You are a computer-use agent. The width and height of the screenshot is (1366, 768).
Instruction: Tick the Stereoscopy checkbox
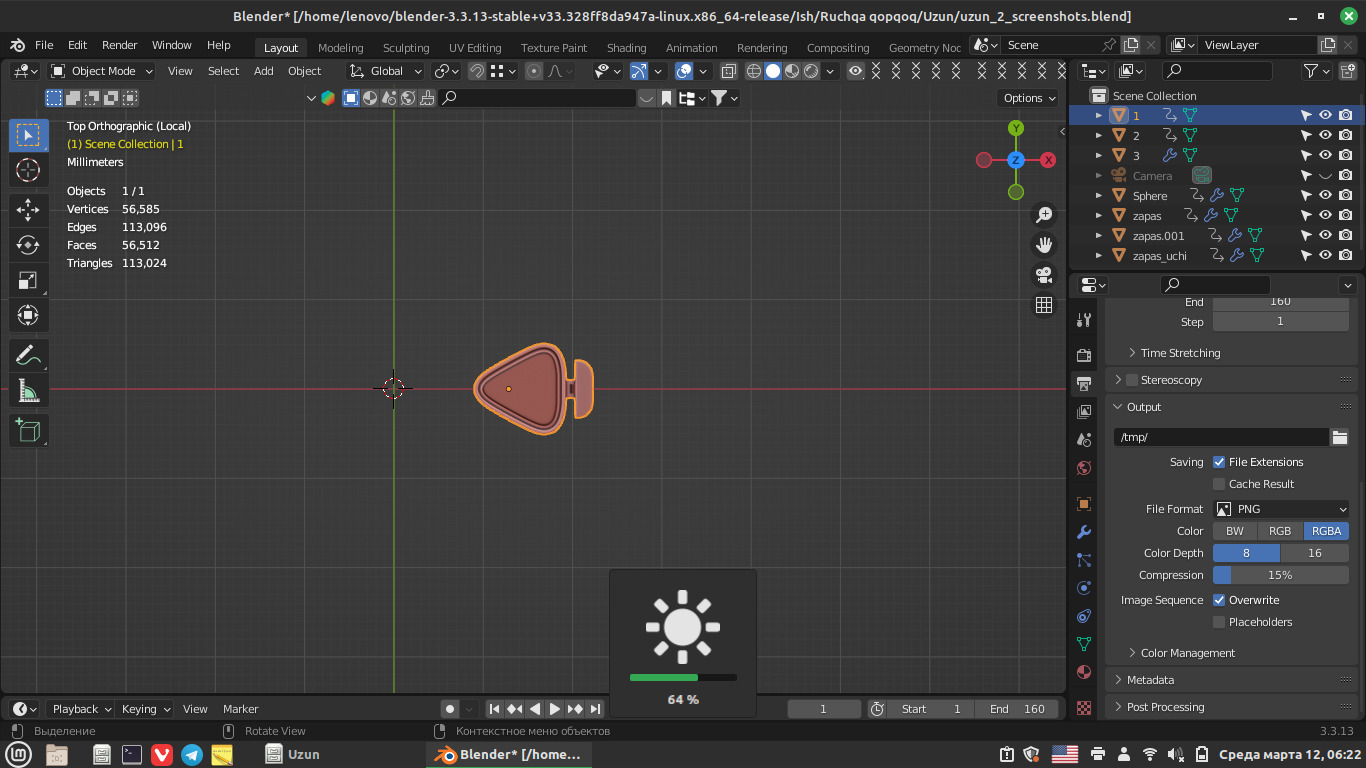pyautogui.click(x=1132, y=380)
